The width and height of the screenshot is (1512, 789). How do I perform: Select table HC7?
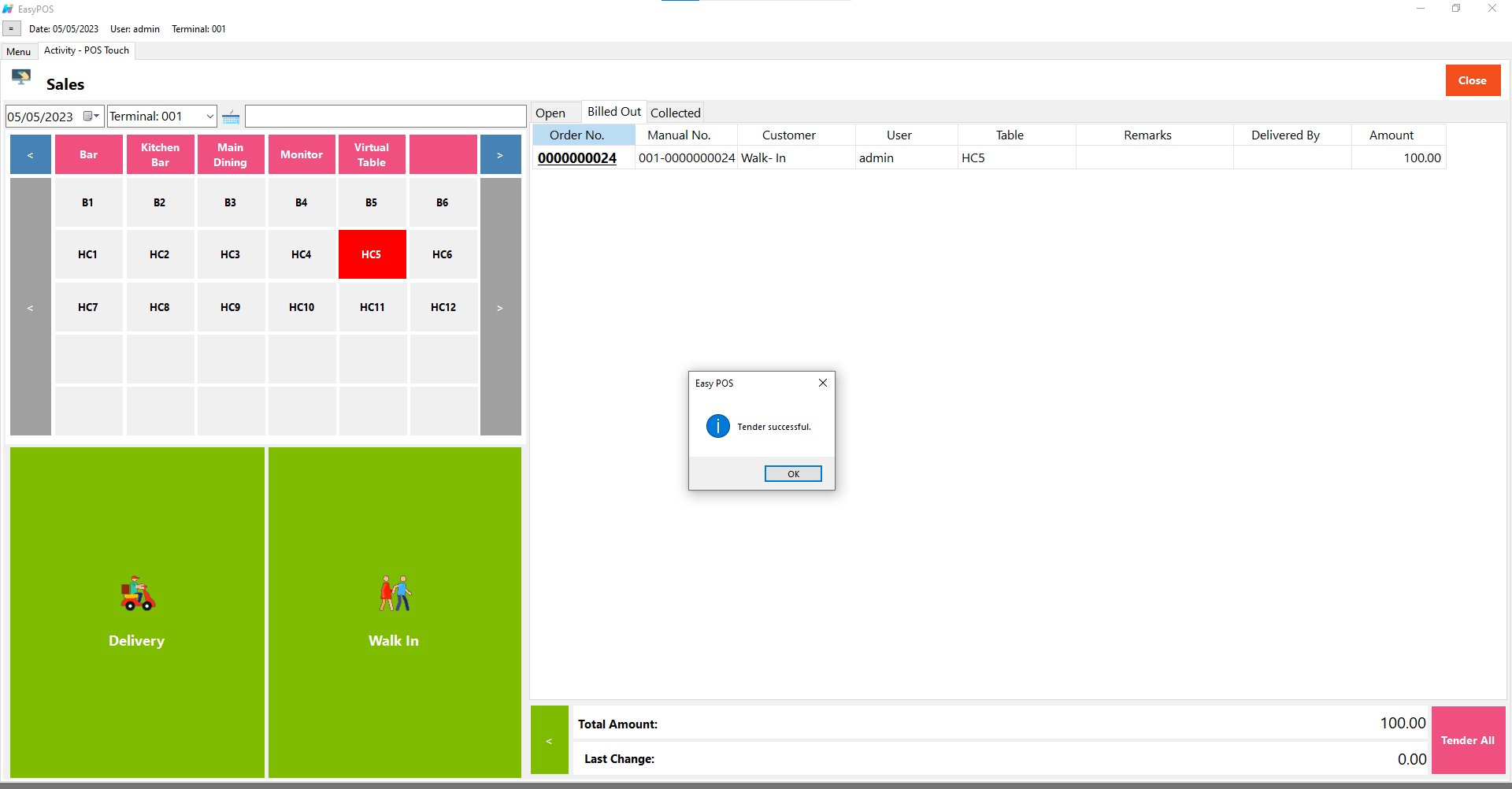click(88, 307)
